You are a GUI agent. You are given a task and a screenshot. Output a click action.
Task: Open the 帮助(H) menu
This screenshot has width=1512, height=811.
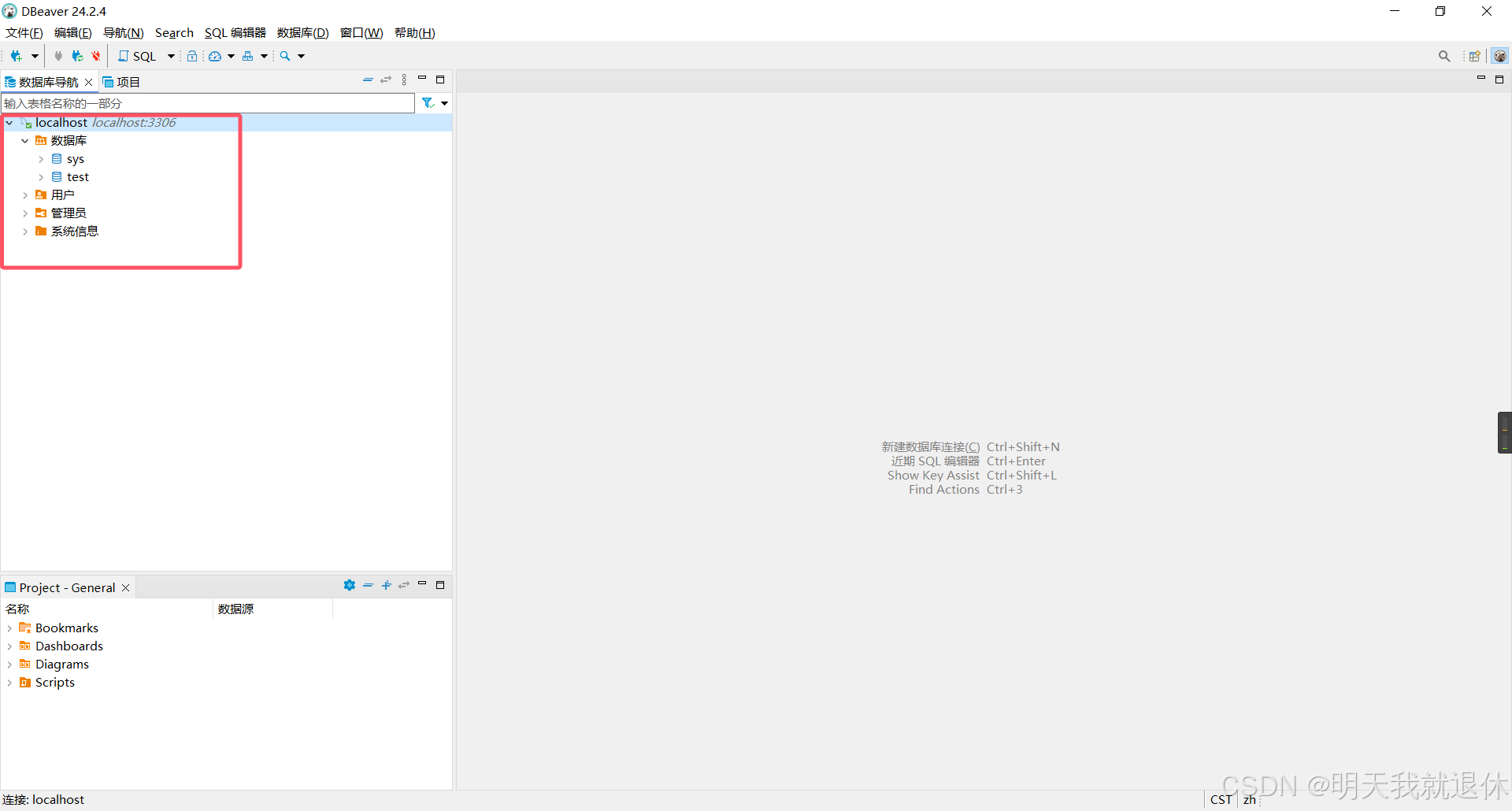(x=415, y=32)
